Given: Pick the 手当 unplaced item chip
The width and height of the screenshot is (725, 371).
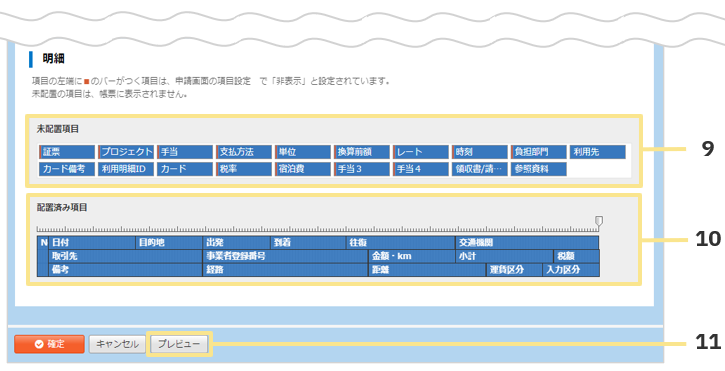Looking at the screenshot, I should click(185, 152).
